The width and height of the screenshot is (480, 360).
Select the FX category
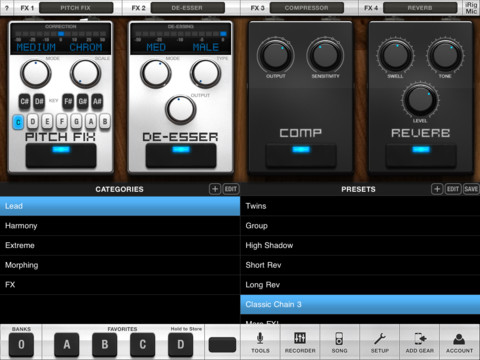[x=120, y=285]
